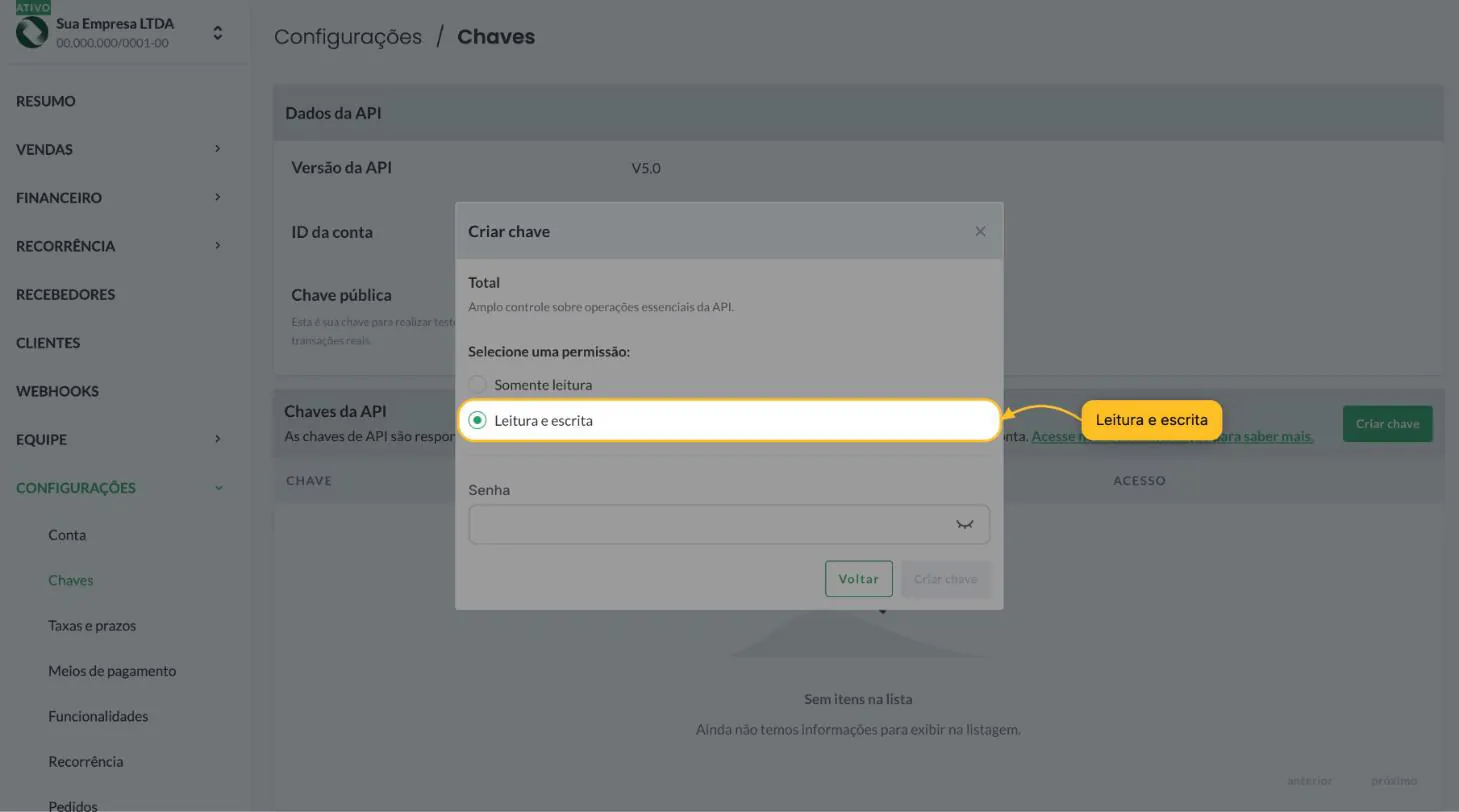Image resolution: width=1459 pixels, height=812 pixels.
Task: Open Funcionalidades settings
Action: pos(98,716)
